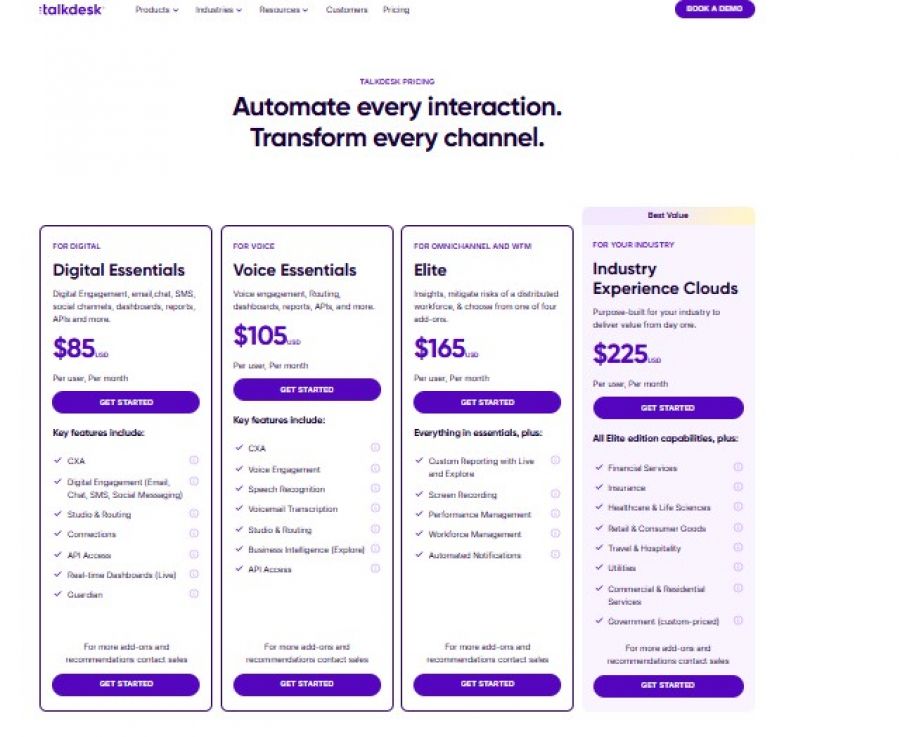Select Pricing in the navigation

[395, 10]
